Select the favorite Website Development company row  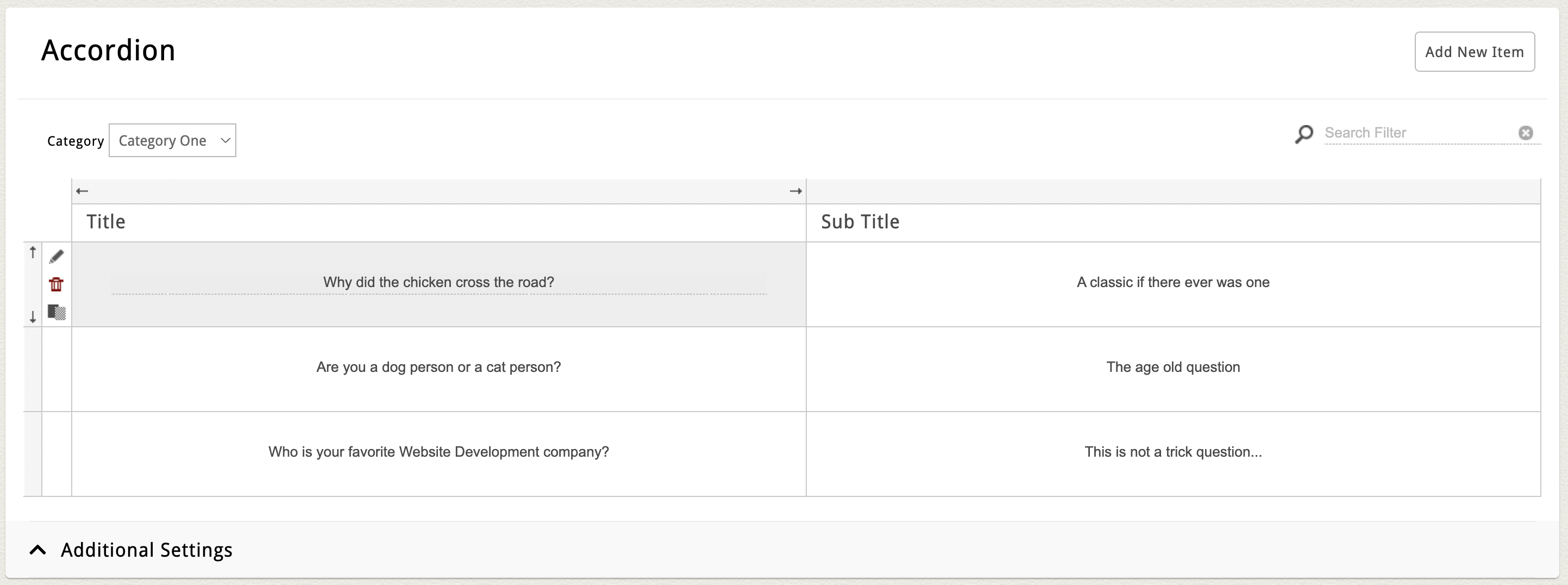(x=438, y=452)
